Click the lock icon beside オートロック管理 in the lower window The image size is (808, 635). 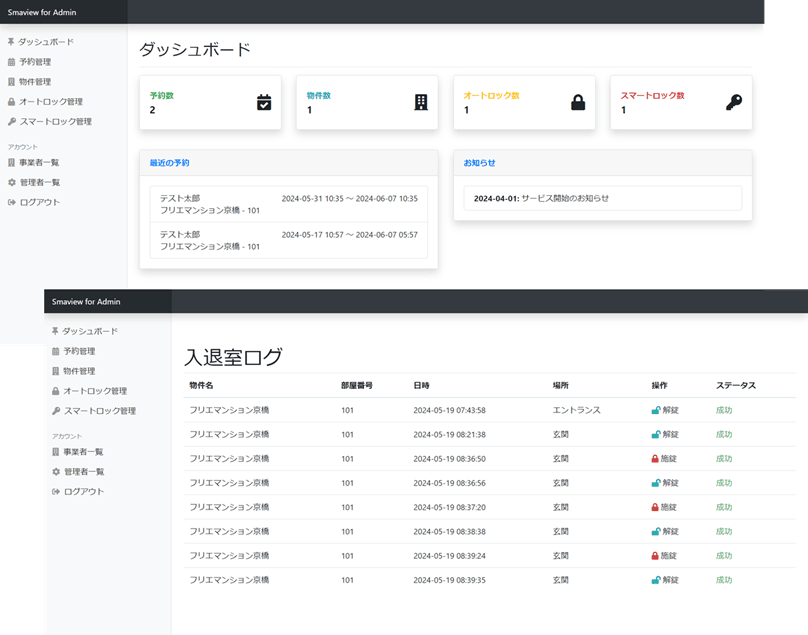56,391
